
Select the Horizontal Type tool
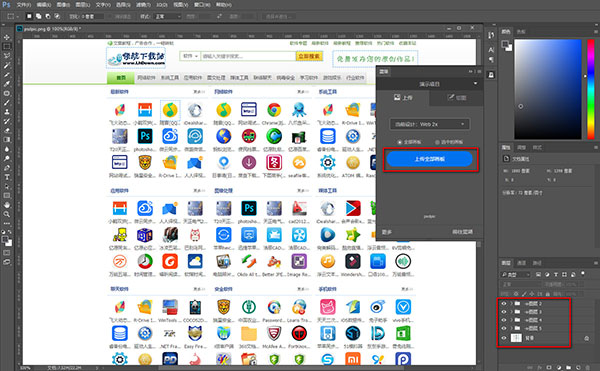click(x=7, y=177)
